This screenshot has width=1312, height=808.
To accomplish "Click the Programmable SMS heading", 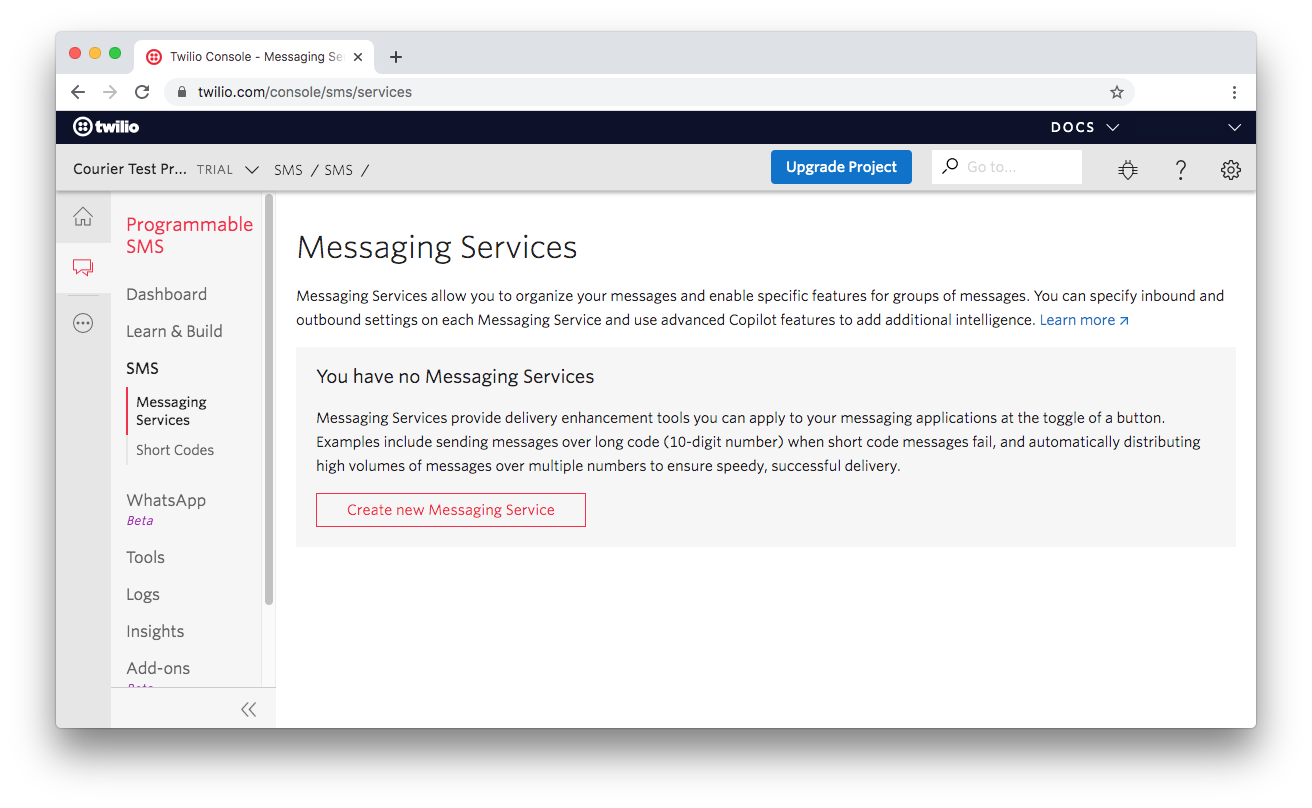I will [190, 235].
